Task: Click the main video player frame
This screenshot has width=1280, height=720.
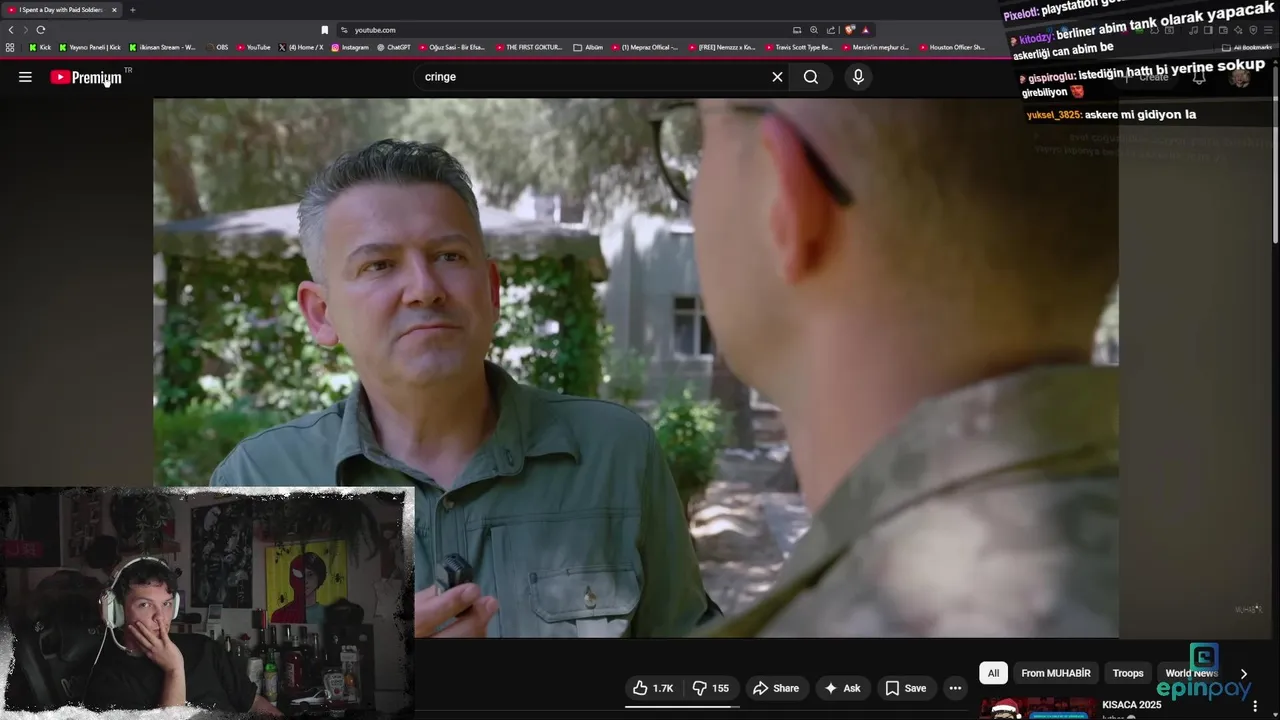Action: pos(635,367)
